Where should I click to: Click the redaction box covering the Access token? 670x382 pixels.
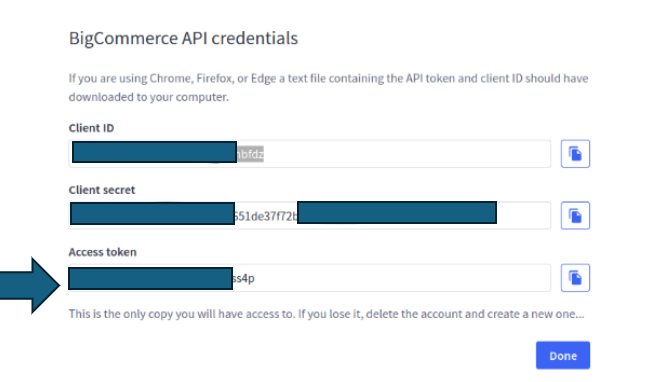150,279
